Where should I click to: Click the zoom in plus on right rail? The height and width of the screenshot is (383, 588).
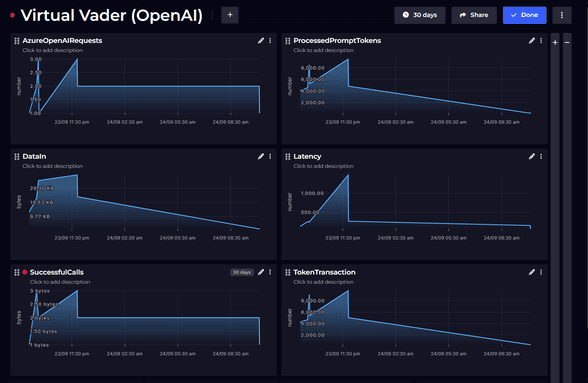click(x=555, y=43)
